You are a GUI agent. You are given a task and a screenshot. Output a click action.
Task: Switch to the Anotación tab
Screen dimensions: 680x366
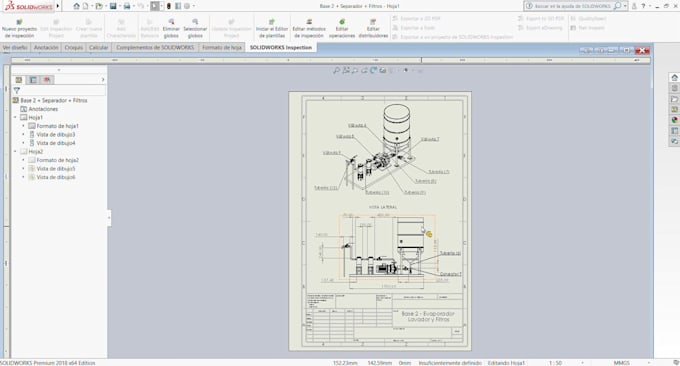pos(46,47)
